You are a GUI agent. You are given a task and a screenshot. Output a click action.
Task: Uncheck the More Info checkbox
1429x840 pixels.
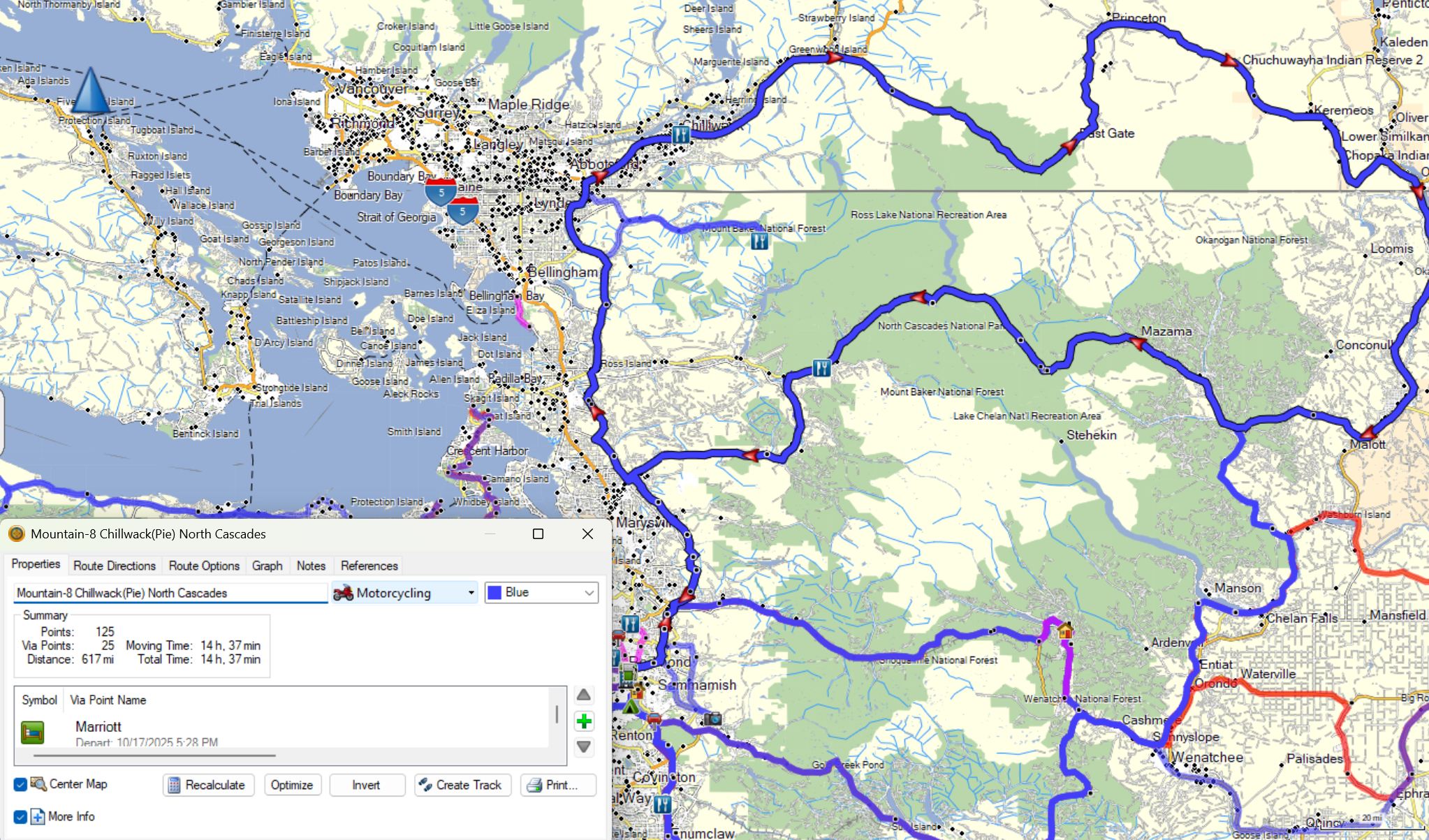coord(20,816)
